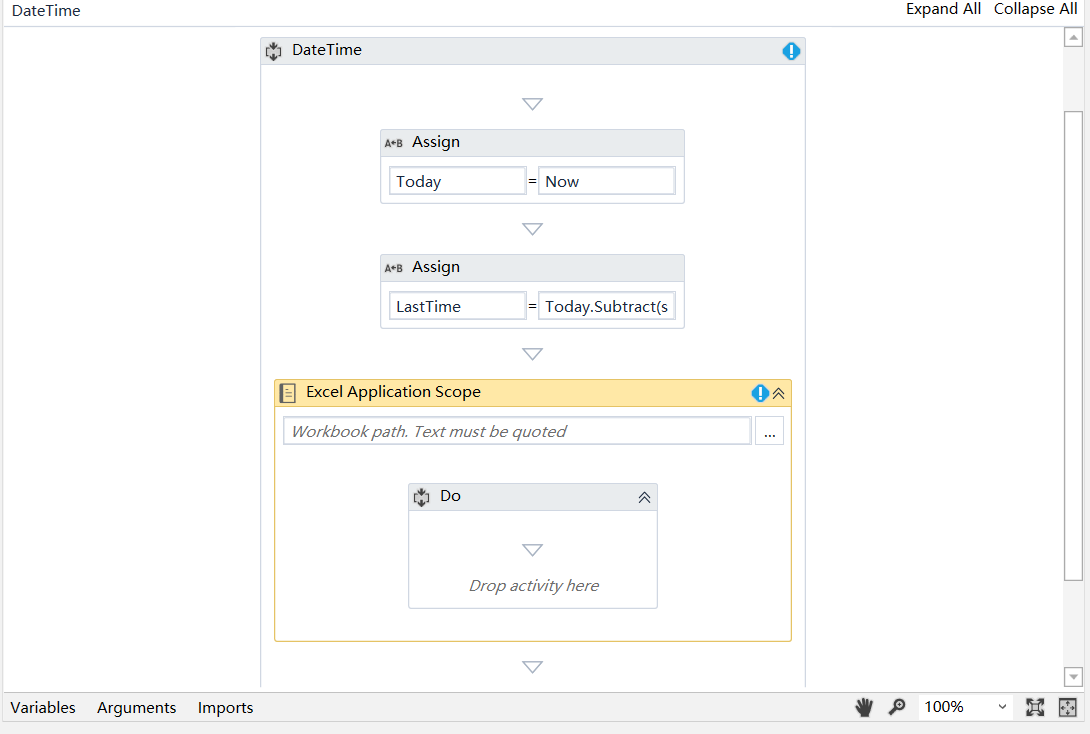Click the LastTime variable field
Image resolution: width=1090 pixels, height=734 pixels.
coord(457,307)
